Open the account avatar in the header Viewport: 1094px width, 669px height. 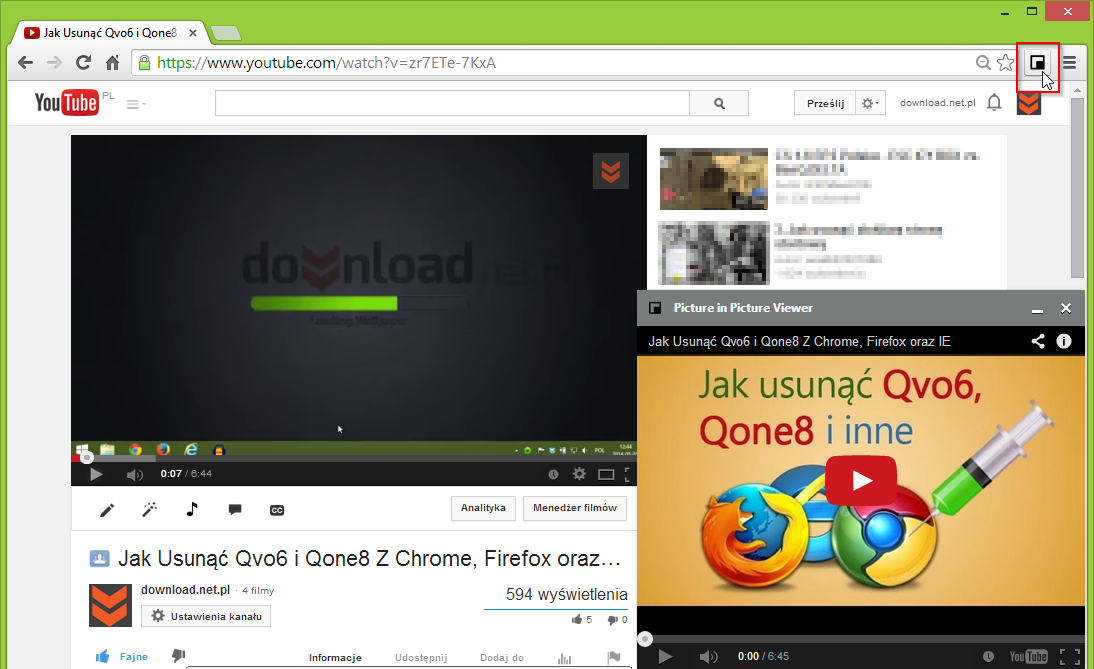pyautogui.click(x=1028, y=103)
